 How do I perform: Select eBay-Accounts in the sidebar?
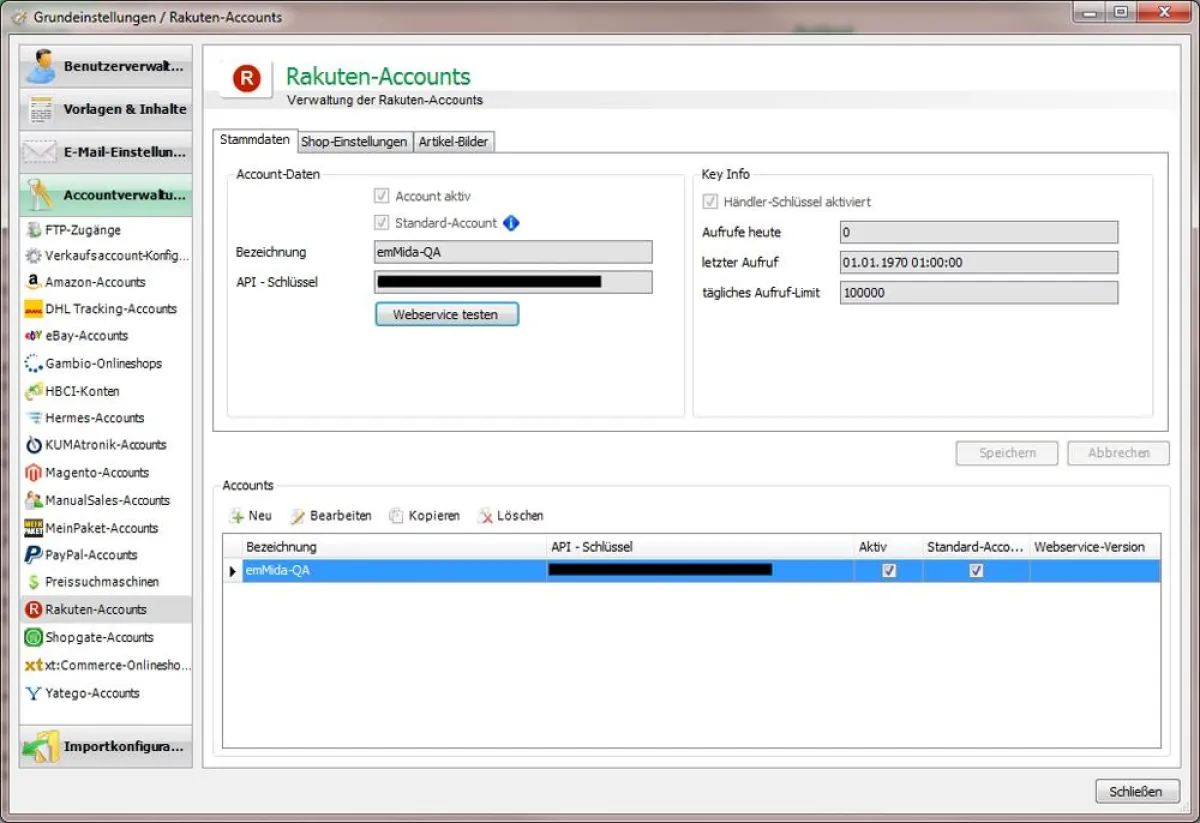tap(86, 336)
